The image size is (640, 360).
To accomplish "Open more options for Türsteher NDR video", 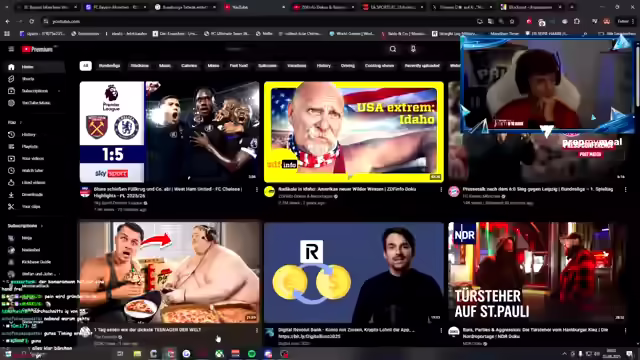I will tap(626, 330).
